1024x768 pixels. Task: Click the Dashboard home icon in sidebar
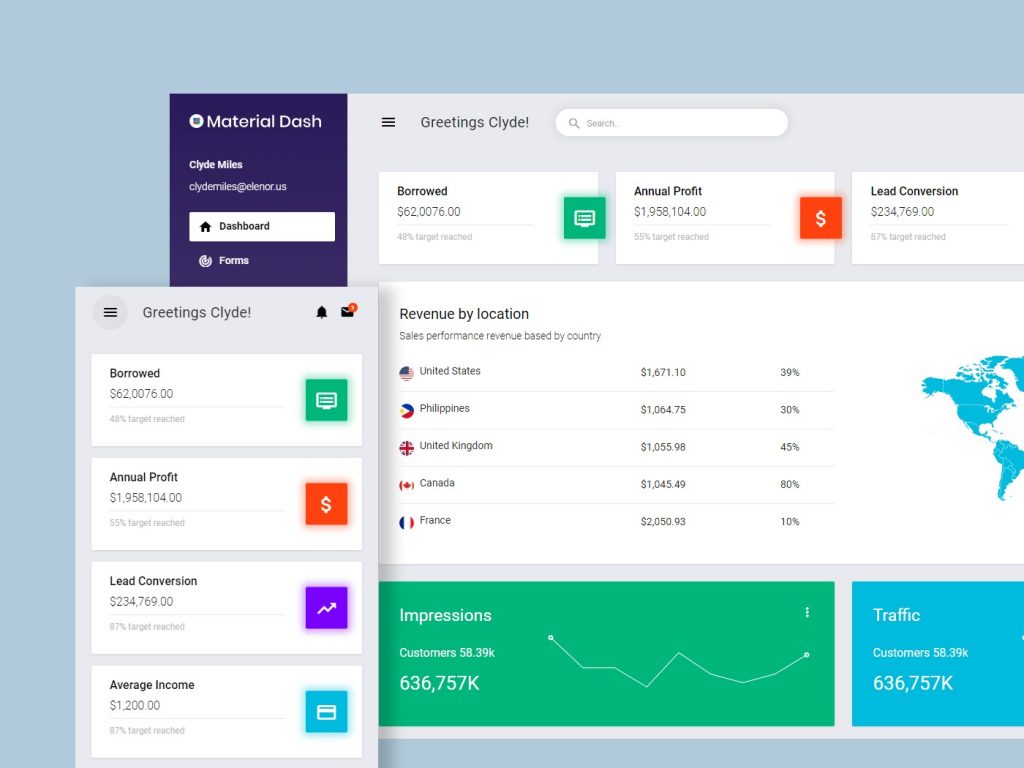click(206, 227)
